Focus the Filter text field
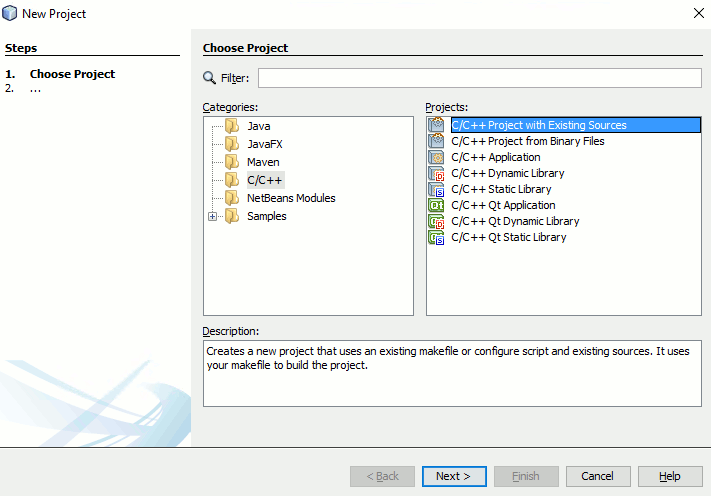Image resolution: width=711 pixels, height=496 pixels. tap(480, 78)
